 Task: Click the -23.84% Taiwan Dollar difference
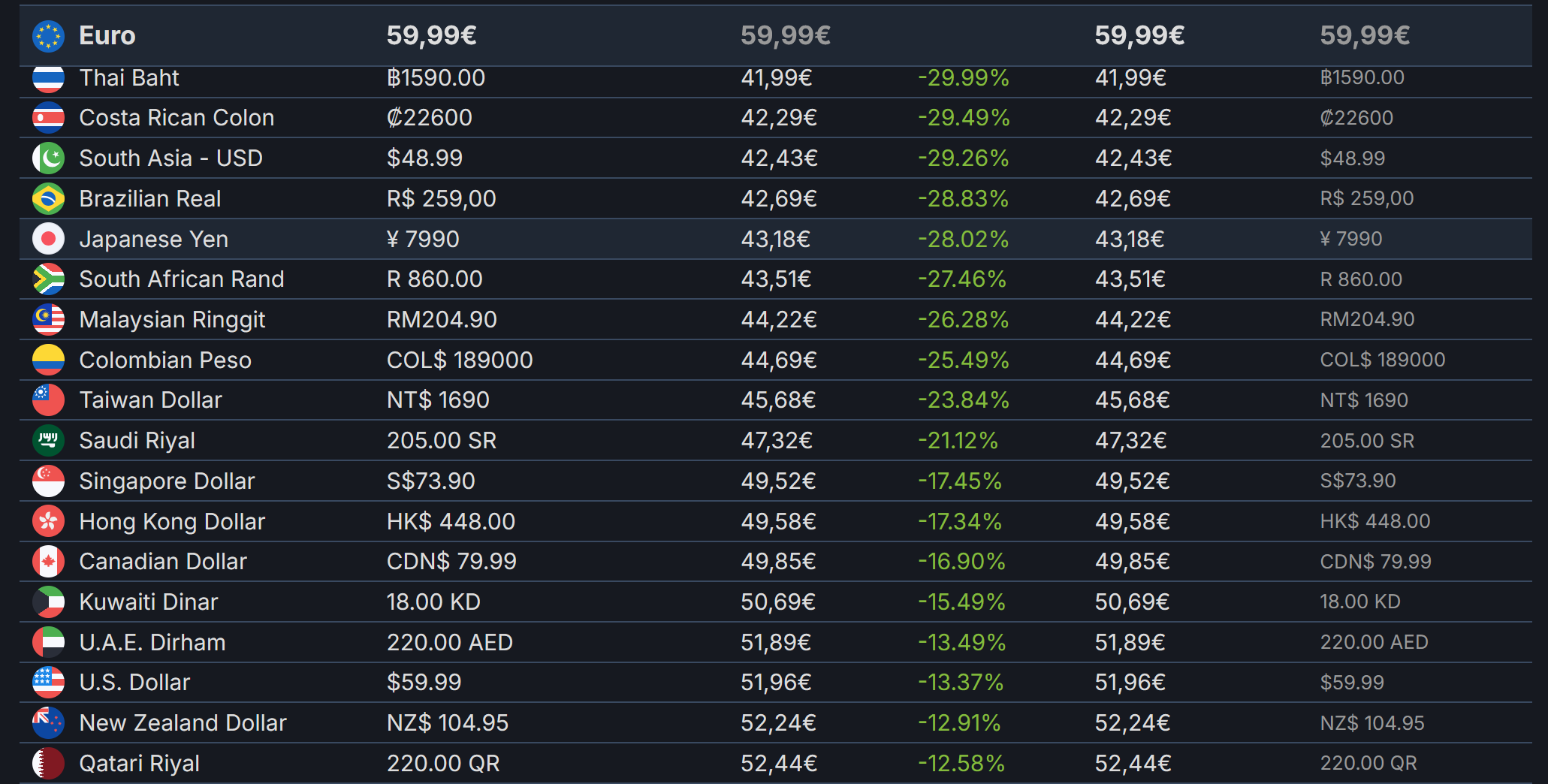tap(964, 400)
